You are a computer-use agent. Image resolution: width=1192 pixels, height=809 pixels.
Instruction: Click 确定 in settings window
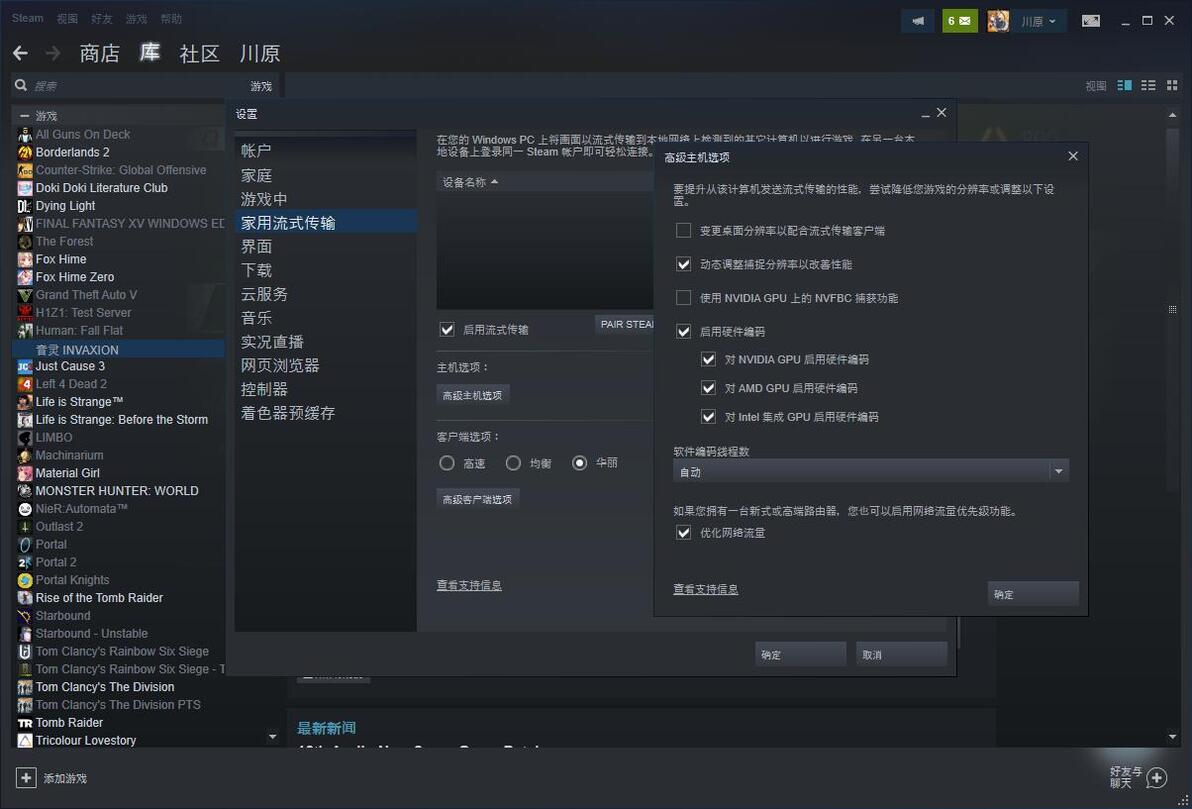[x=800, y=655]
